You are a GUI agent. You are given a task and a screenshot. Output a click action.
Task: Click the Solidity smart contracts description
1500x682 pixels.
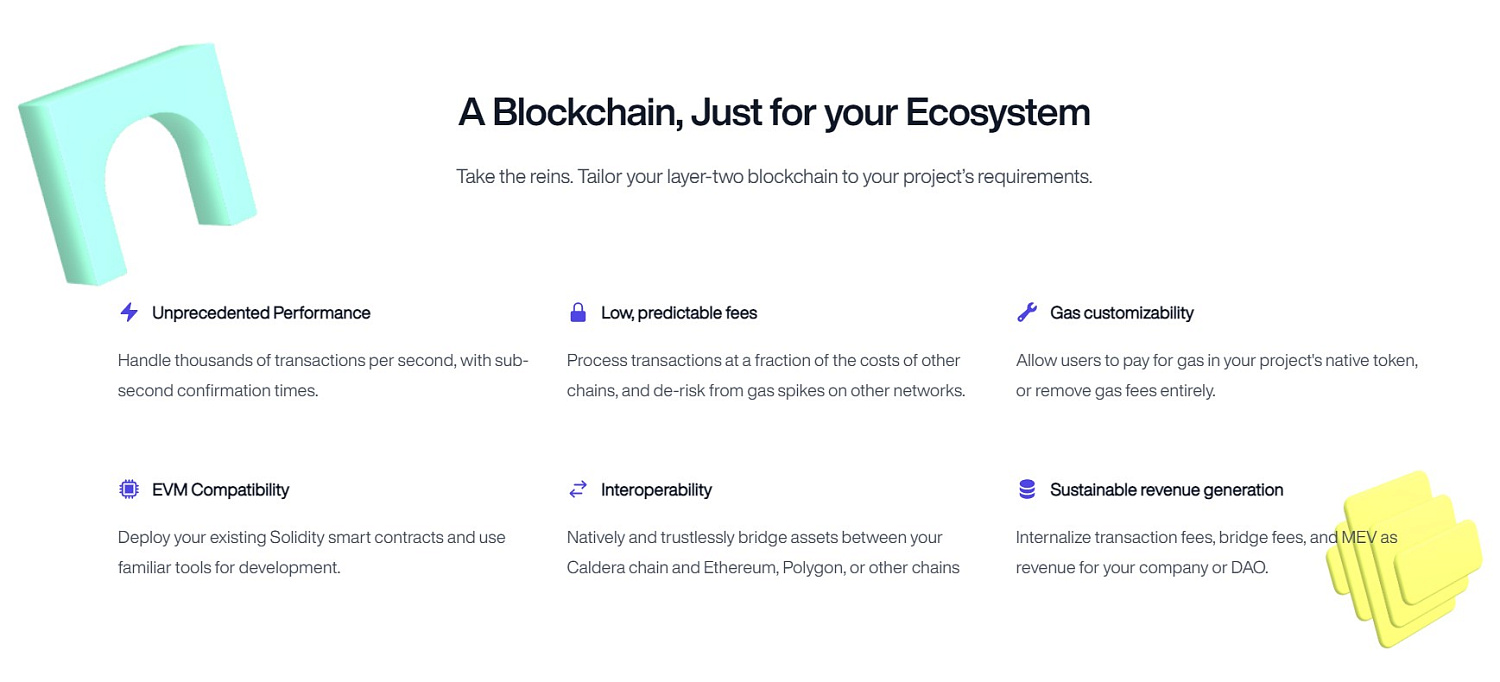312,552
